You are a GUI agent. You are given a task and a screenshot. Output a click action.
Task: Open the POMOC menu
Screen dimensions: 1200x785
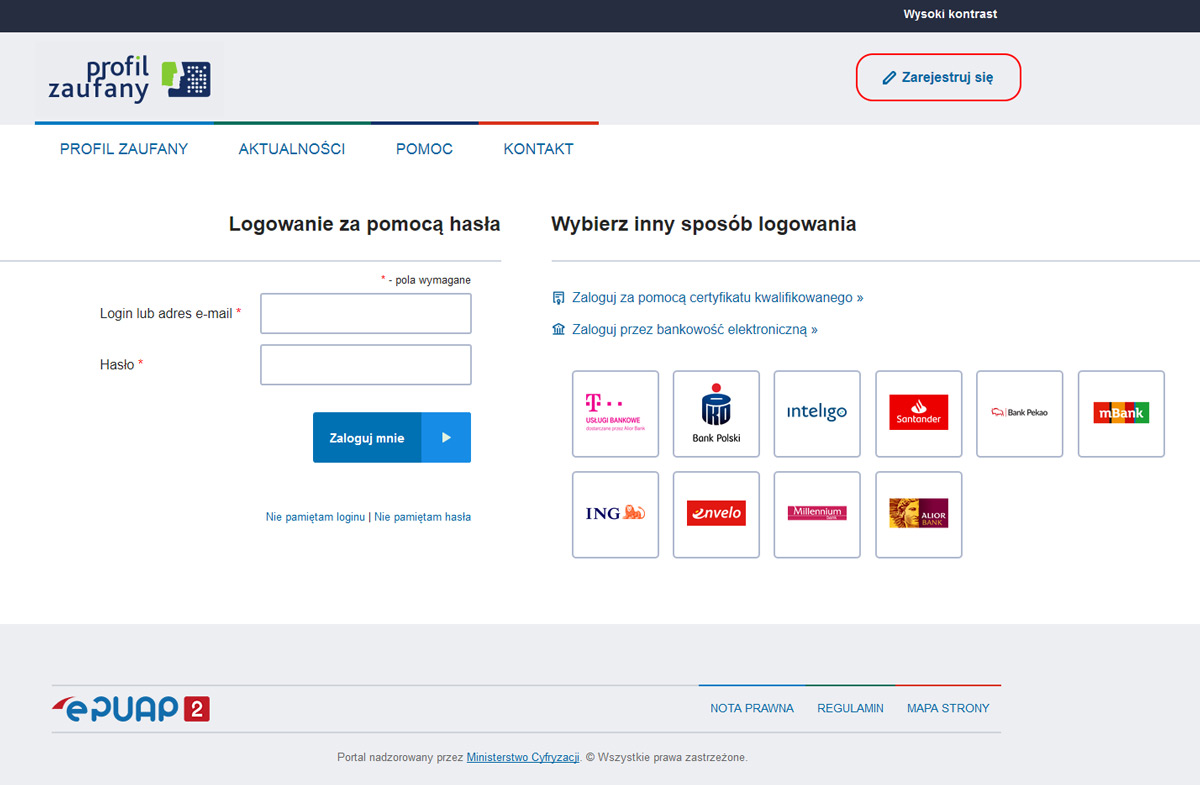point(424,149)
